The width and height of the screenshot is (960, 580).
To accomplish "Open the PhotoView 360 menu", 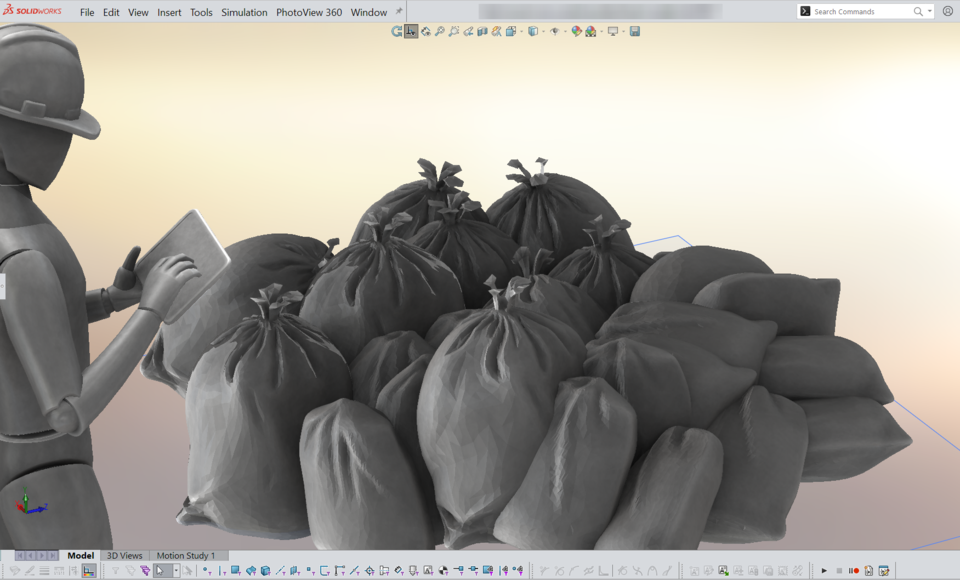I will point(310,12).
